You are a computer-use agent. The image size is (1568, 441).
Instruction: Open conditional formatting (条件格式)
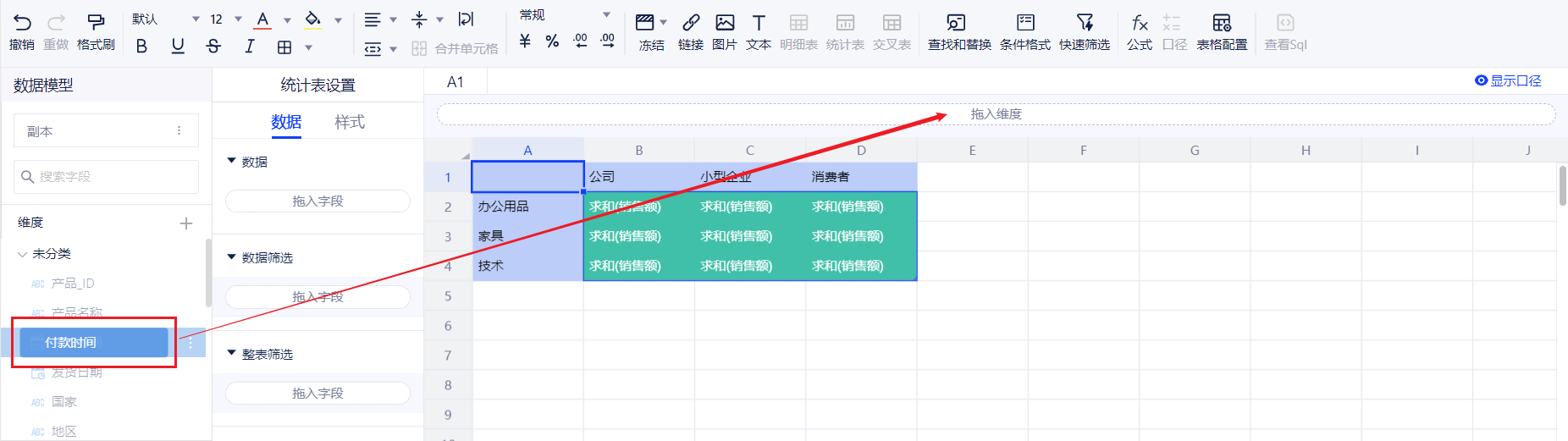pos(1024,23)
